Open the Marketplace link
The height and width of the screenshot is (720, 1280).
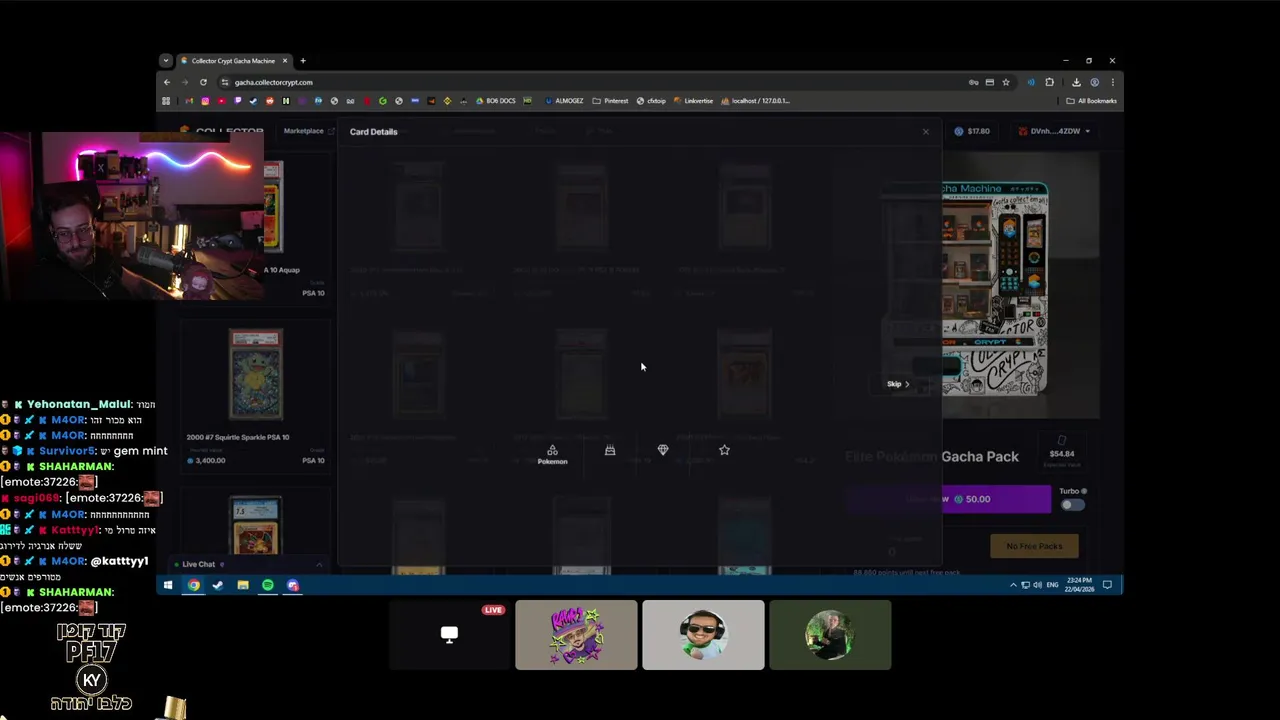(x=308, y=131)
